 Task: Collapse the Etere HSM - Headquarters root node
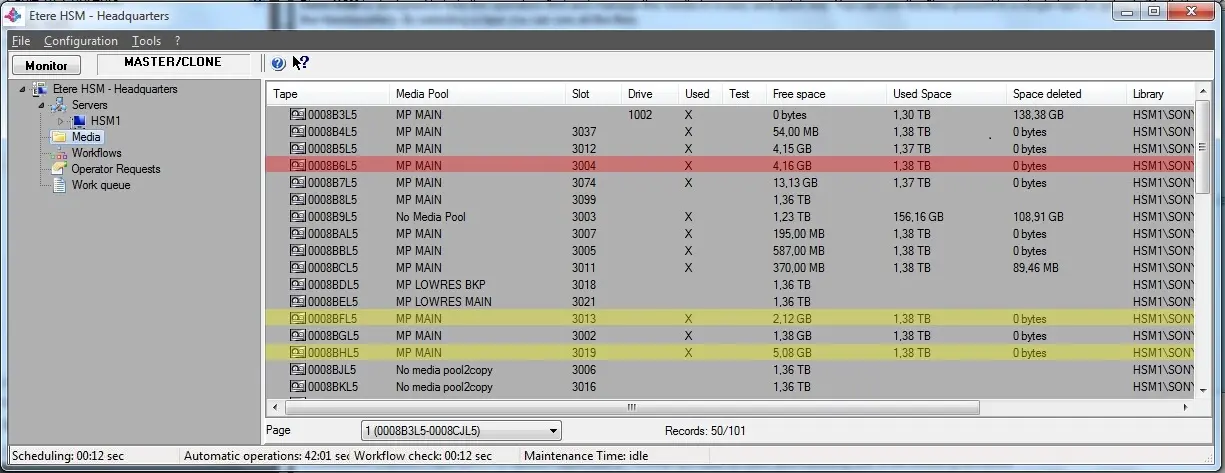[22, 89]
